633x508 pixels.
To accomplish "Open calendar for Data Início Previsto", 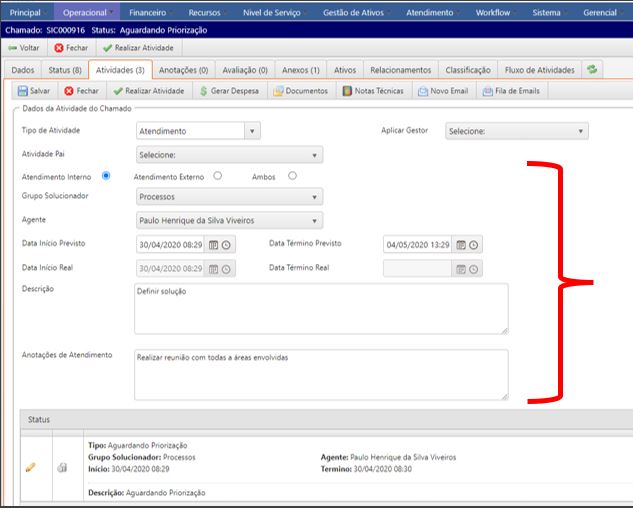I will click(211, 245).
